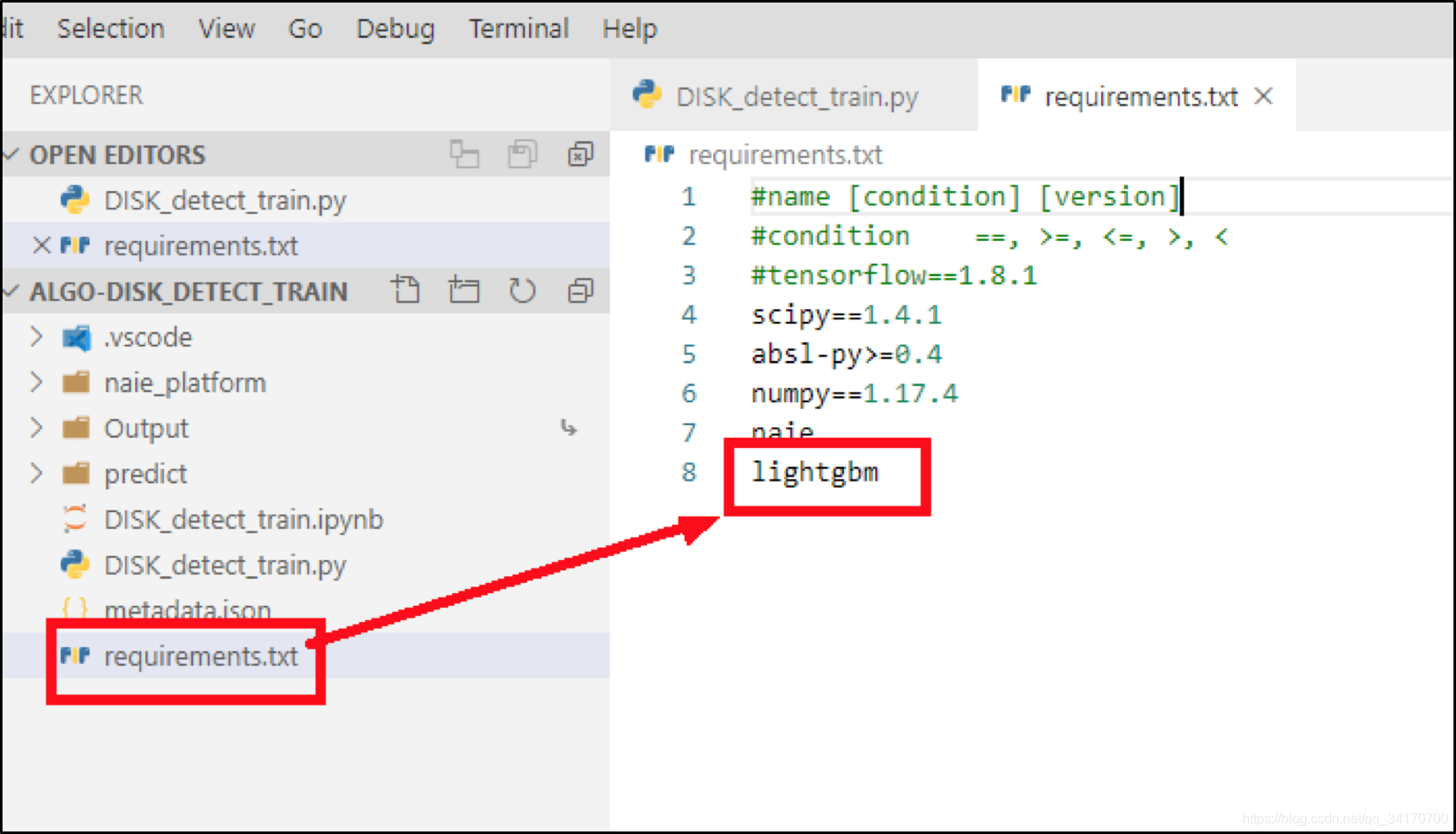Refresh the explorer file tree
Image resolution: width=1456 pixels, height=834 pixels.
tap(522, 291)
